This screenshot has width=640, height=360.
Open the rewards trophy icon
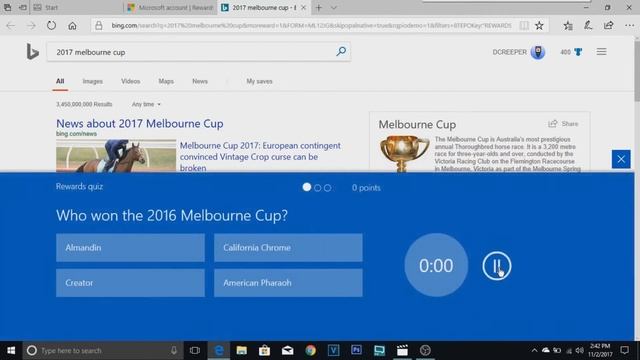pos(578,52)
